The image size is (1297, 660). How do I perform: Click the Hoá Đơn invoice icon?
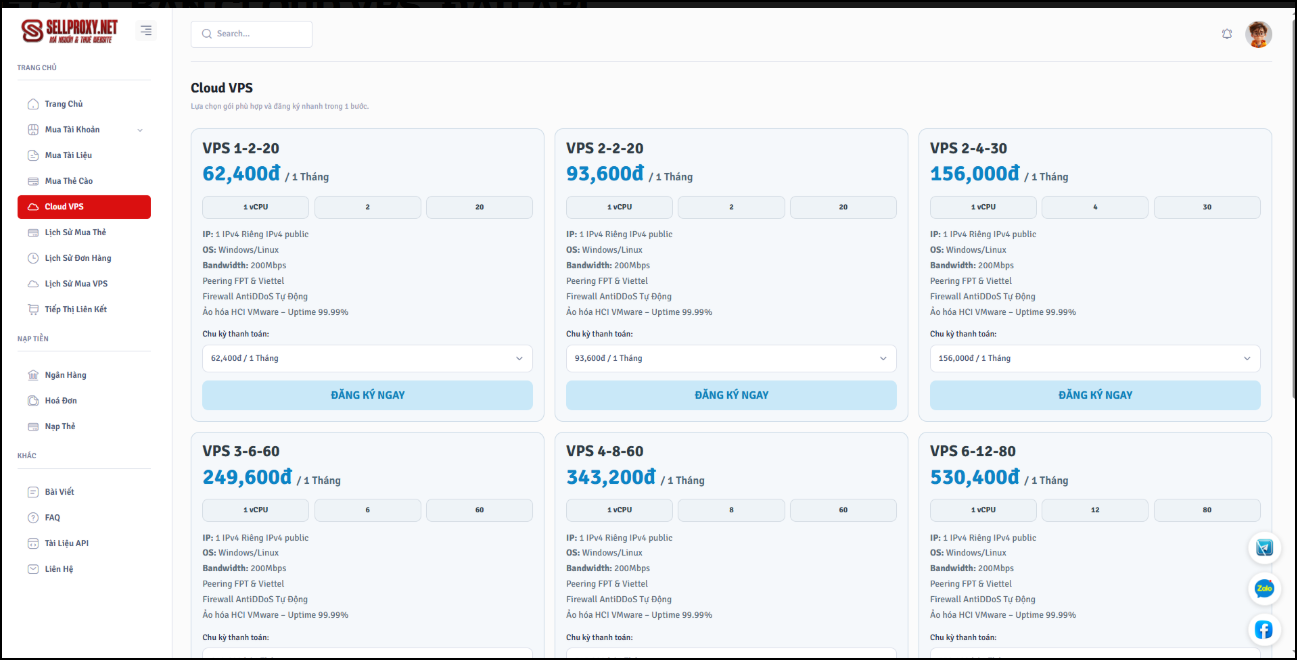pyautogui.click(x=33, y=401)
